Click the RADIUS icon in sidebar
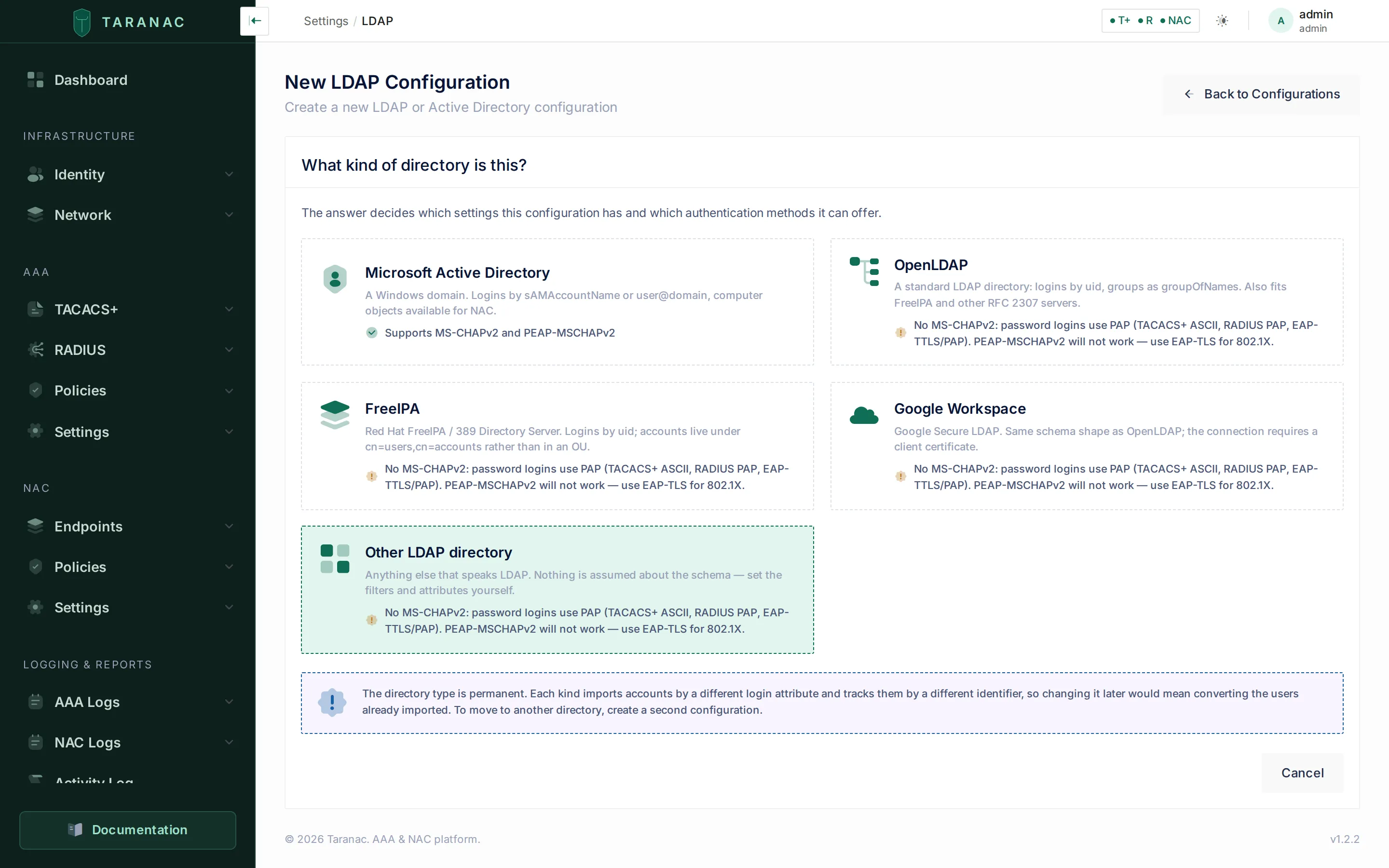The image size is (1389, 868). click(x=36, y=350)
